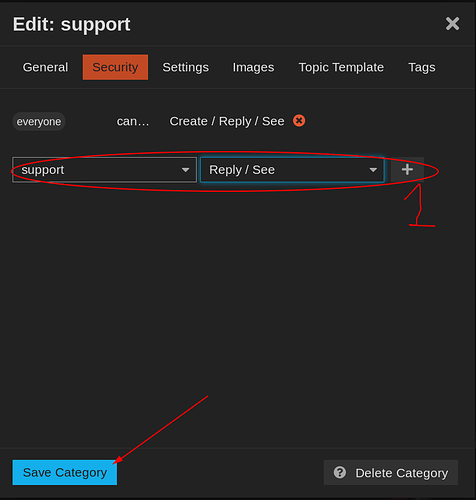Show the Topic Template tab

coord(341,67)
